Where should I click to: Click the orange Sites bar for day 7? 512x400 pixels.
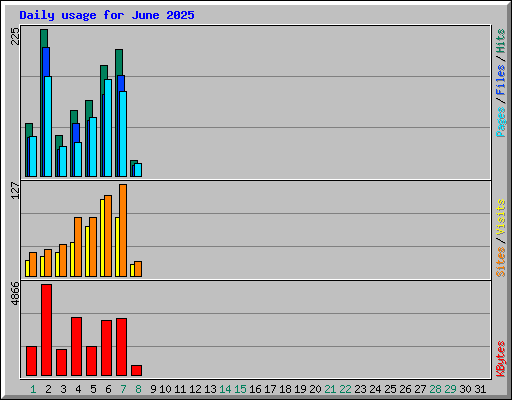tap(123, 230)
